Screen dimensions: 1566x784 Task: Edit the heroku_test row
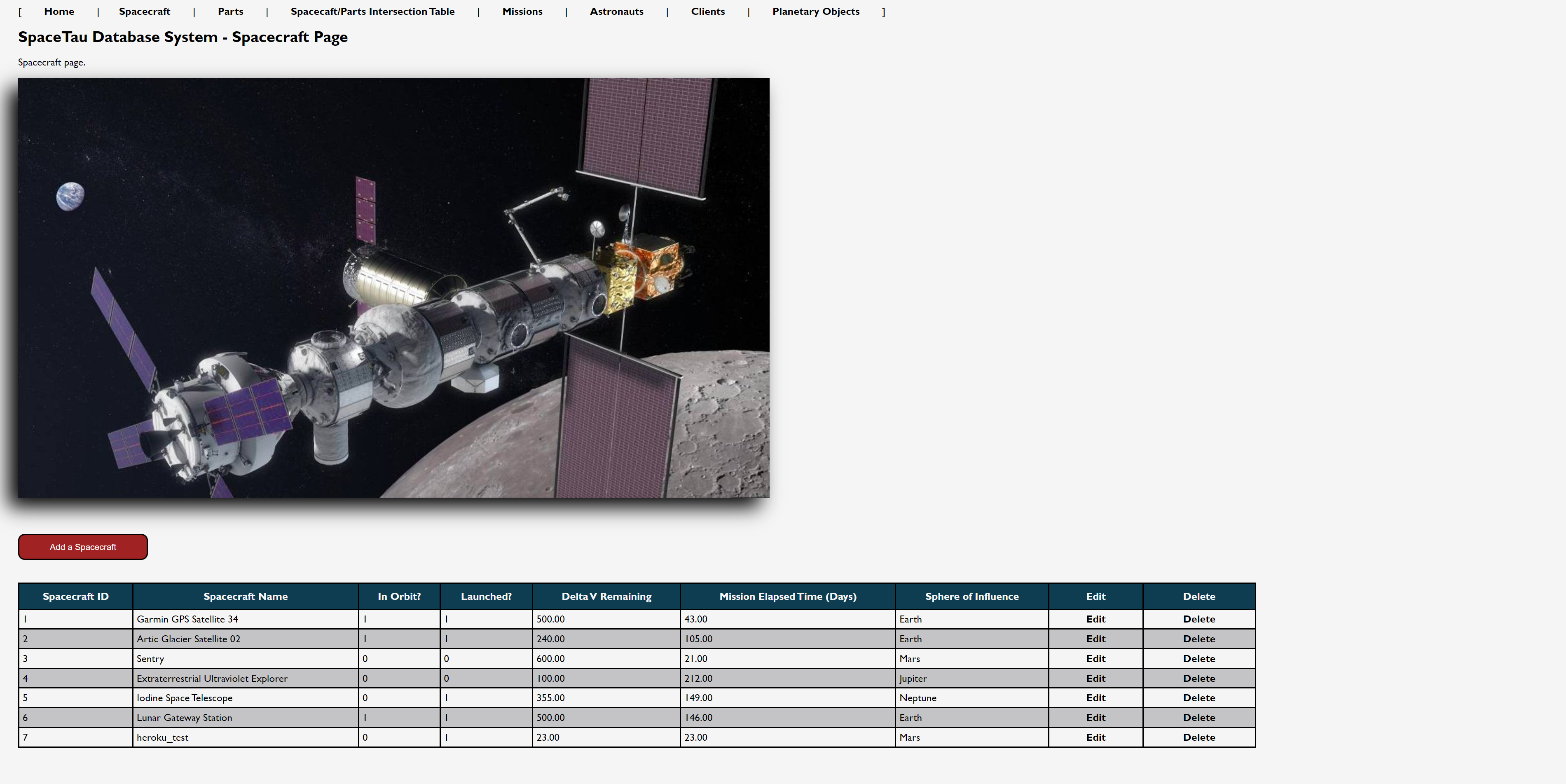pyautogui.click(x=1095, y=737)
